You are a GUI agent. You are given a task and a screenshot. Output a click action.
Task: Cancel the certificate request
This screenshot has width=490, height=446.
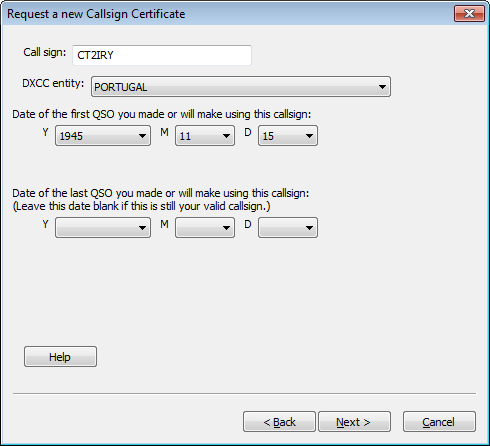coord(439,422)
